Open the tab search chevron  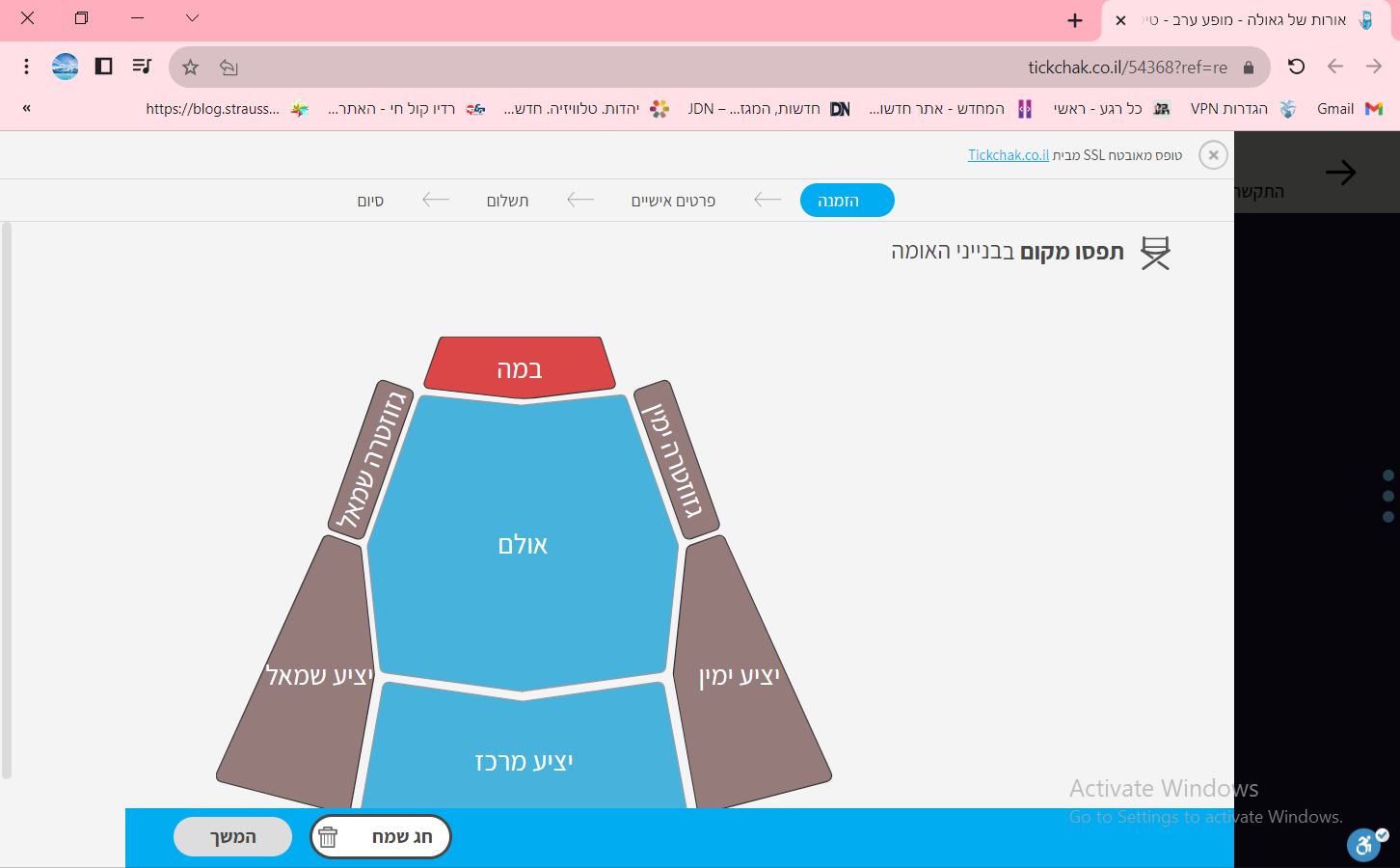(192, 17)
